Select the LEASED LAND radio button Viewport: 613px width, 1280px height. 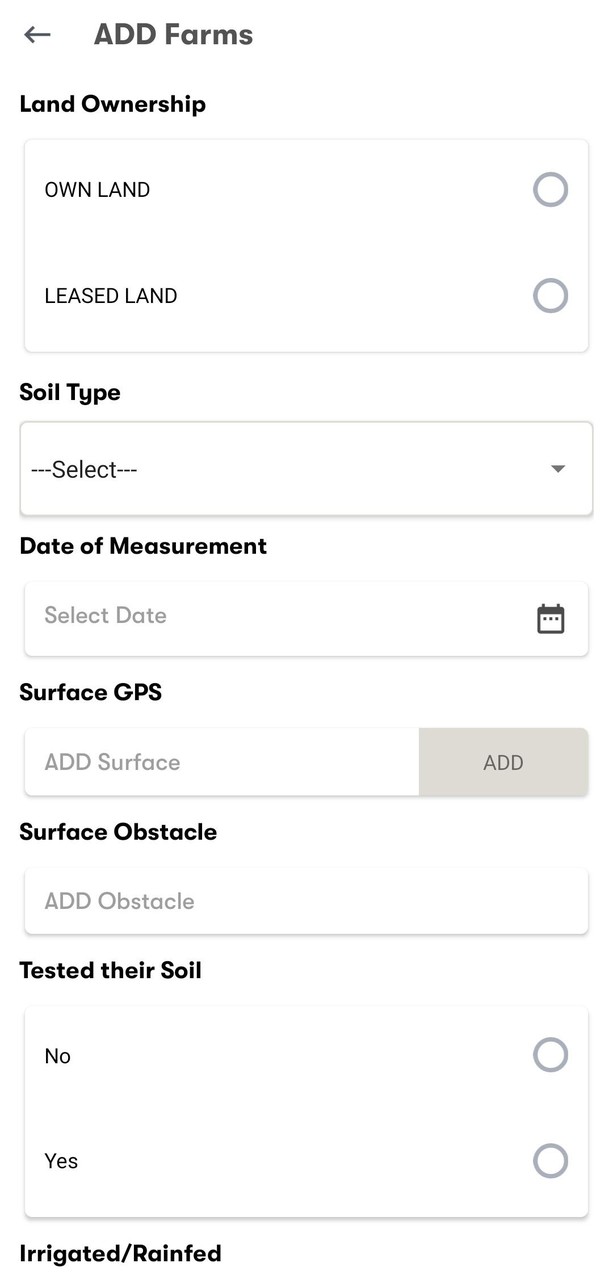point(550,296)
